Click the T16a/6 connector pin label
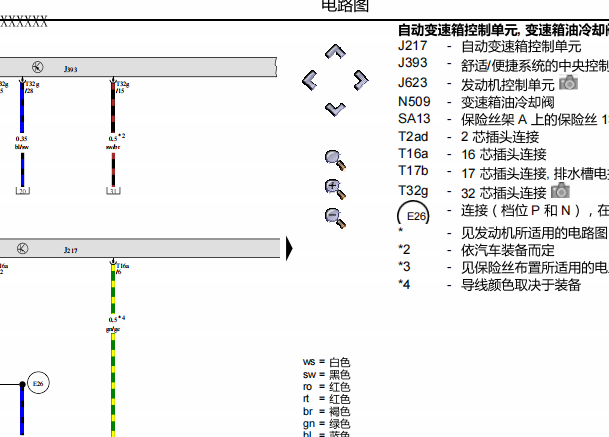 point(122,268)
